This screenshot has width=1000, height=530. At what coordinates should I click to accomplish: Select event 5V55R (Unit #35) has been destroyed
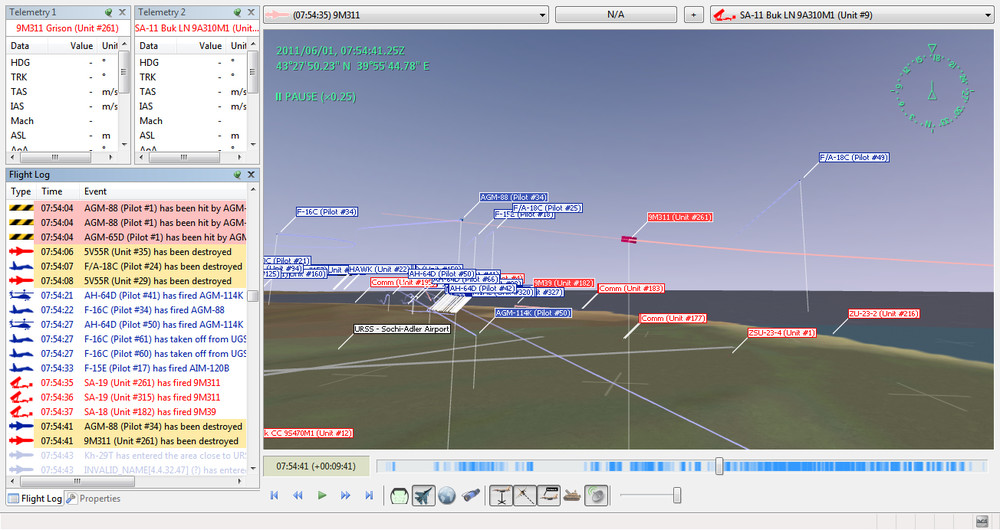coord(127,252)
